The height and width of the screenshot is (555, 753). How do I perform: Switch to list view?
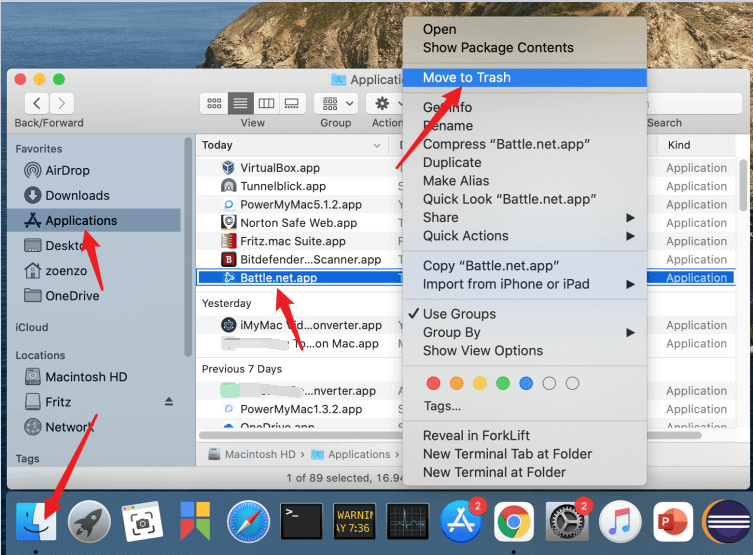[x=241, y=103]
